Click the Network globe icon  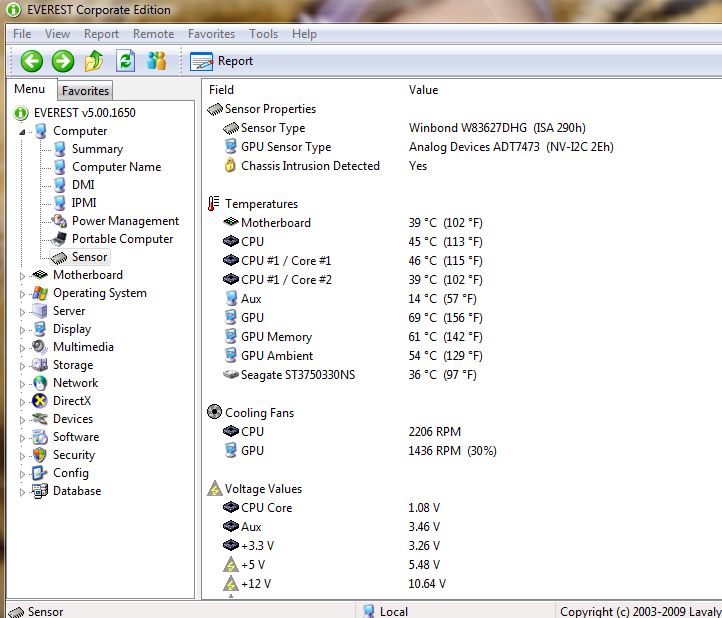[x=40, y=383]
